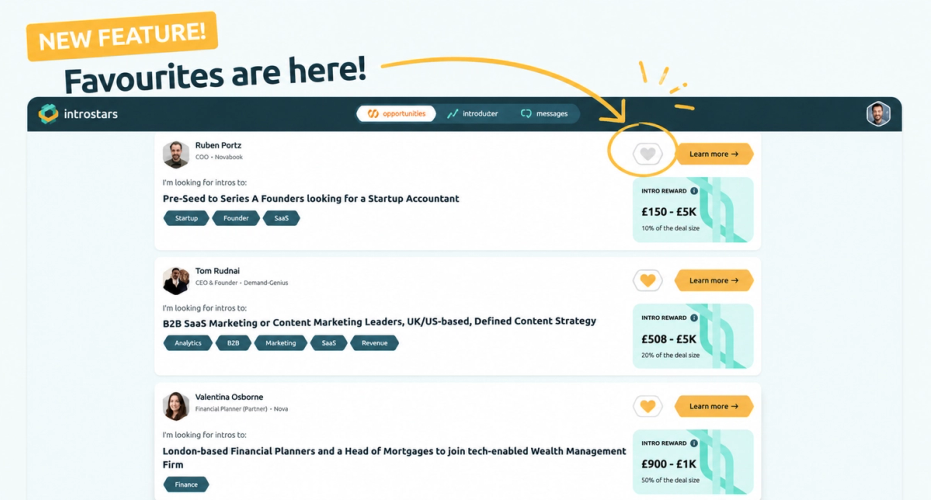Click the name Tom Rudnai
931x500 pixels.
217,271
